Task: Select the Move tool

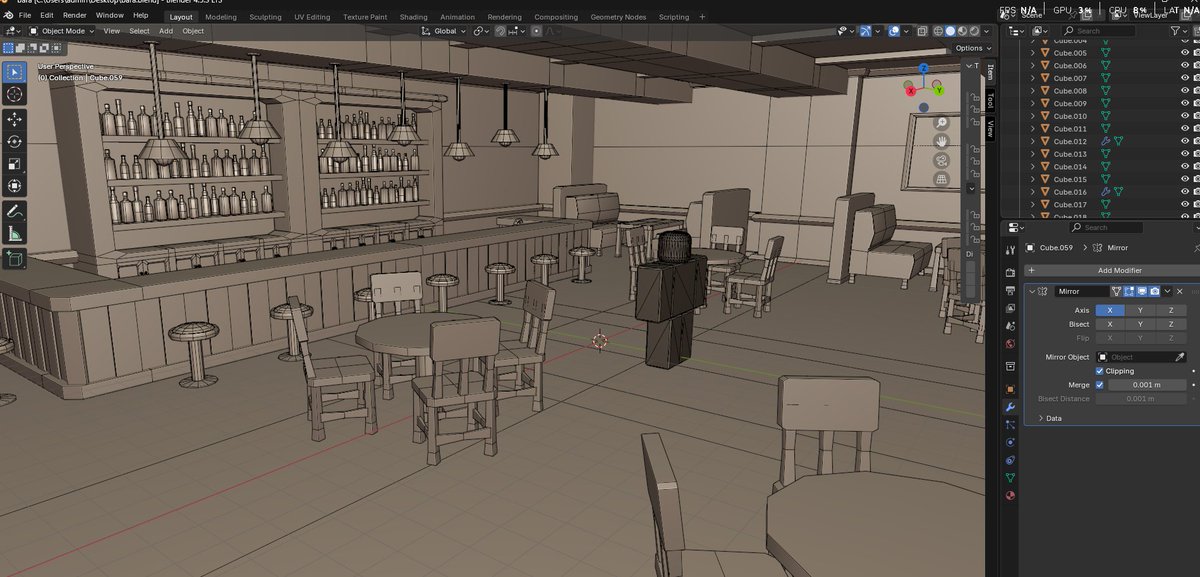Action: 15,119
